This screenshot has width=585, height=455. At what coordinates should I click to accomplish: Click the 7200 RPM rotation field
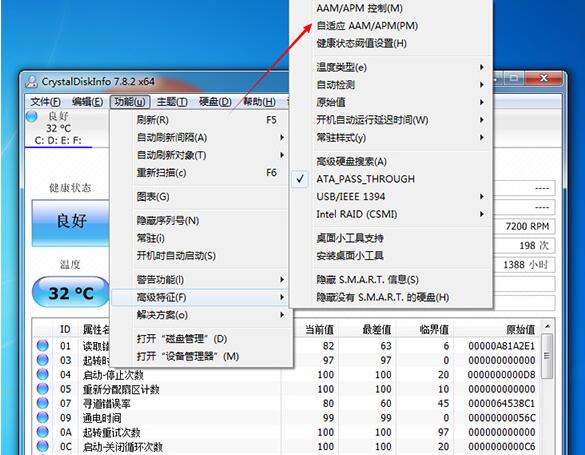pyautogui.click(x=524, y=226)
